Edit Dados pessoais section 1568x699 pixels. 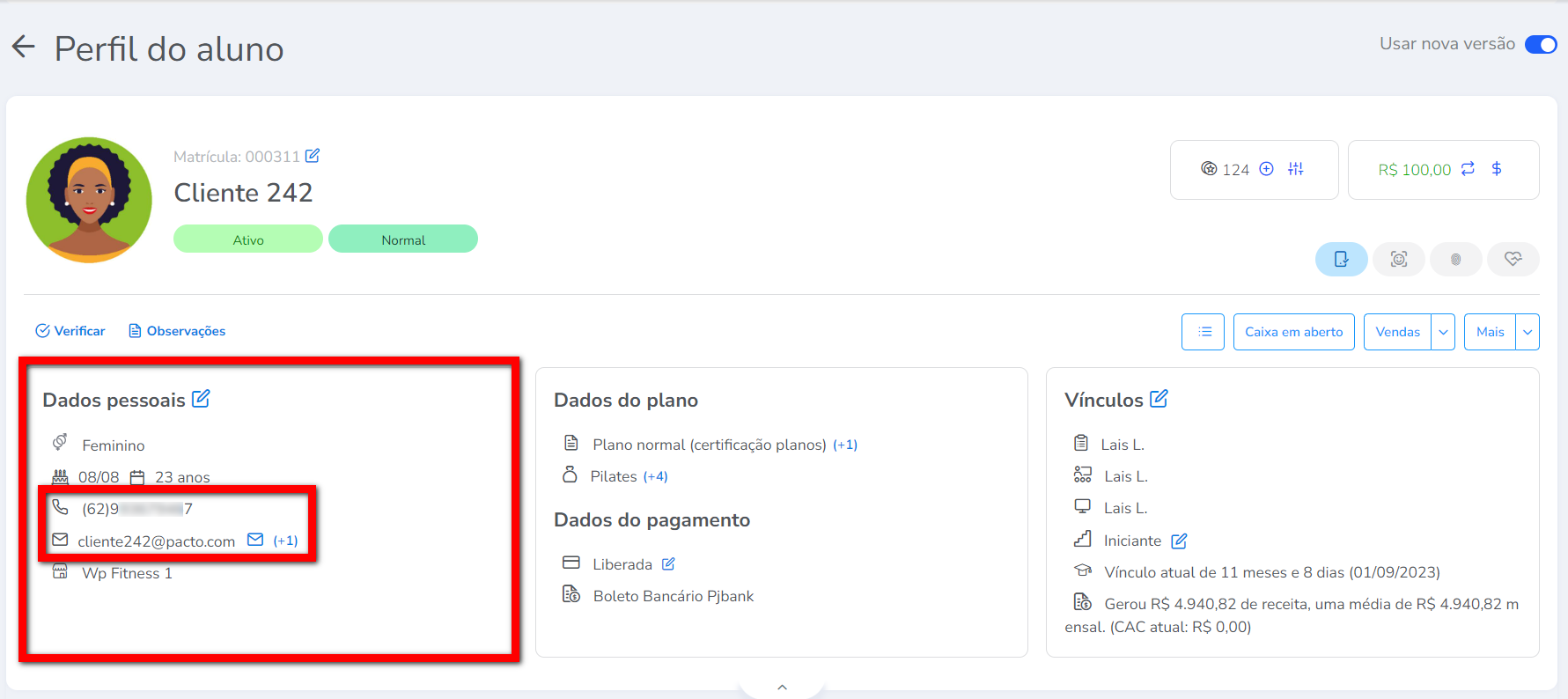pos(202,399)
